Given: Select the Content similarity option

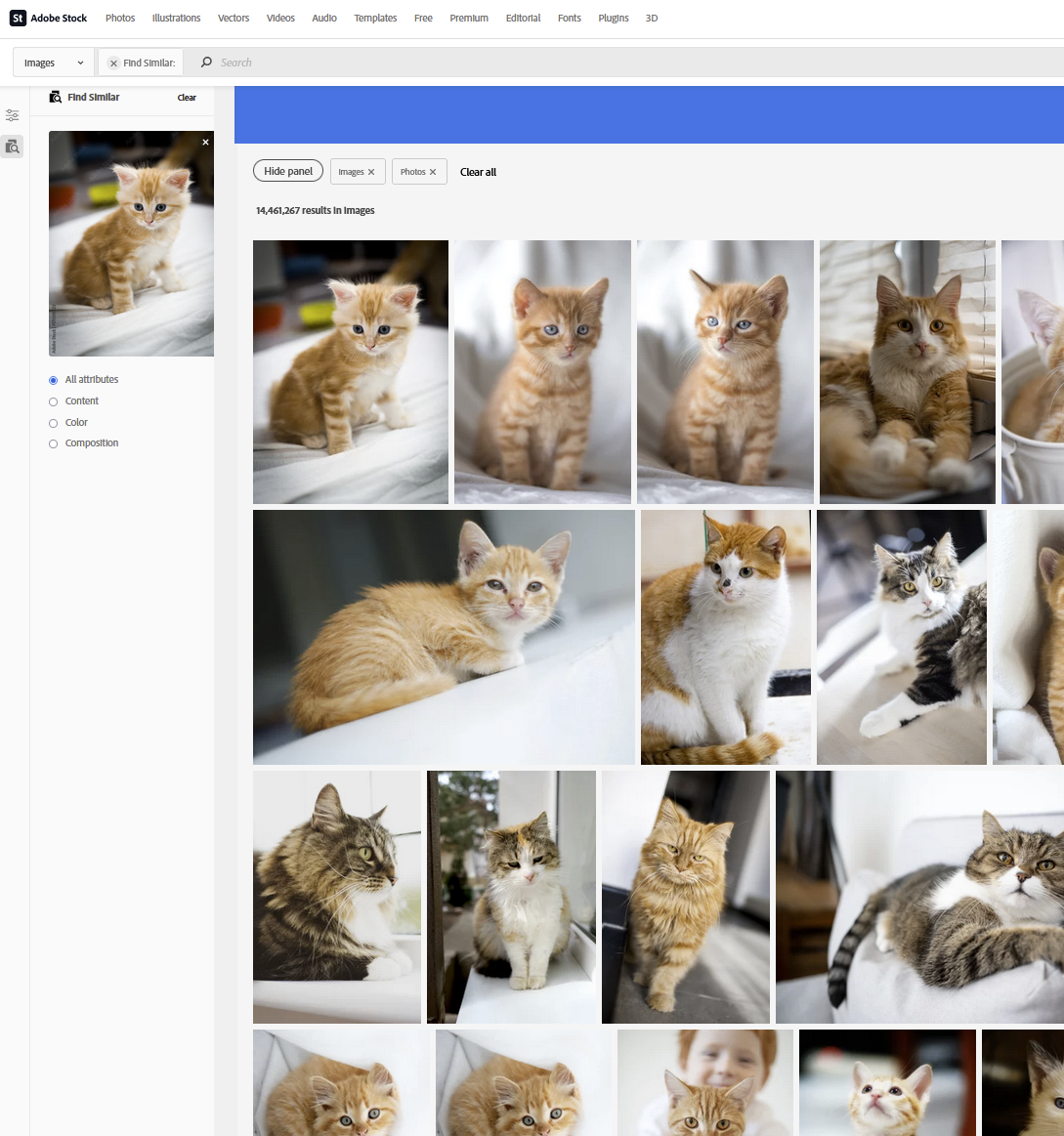Looking at the screenshot, I should point(52,400).
